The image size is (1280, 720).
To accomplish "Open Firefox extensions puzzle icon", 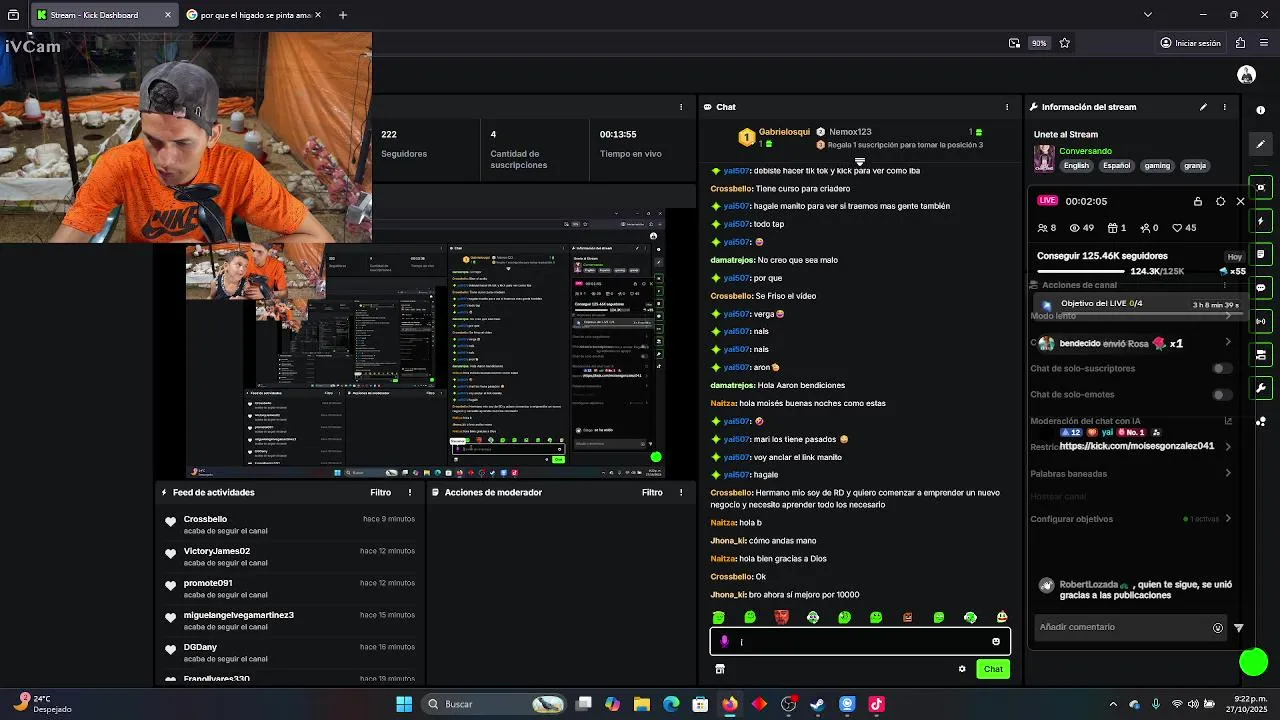I will point(1240,43).
